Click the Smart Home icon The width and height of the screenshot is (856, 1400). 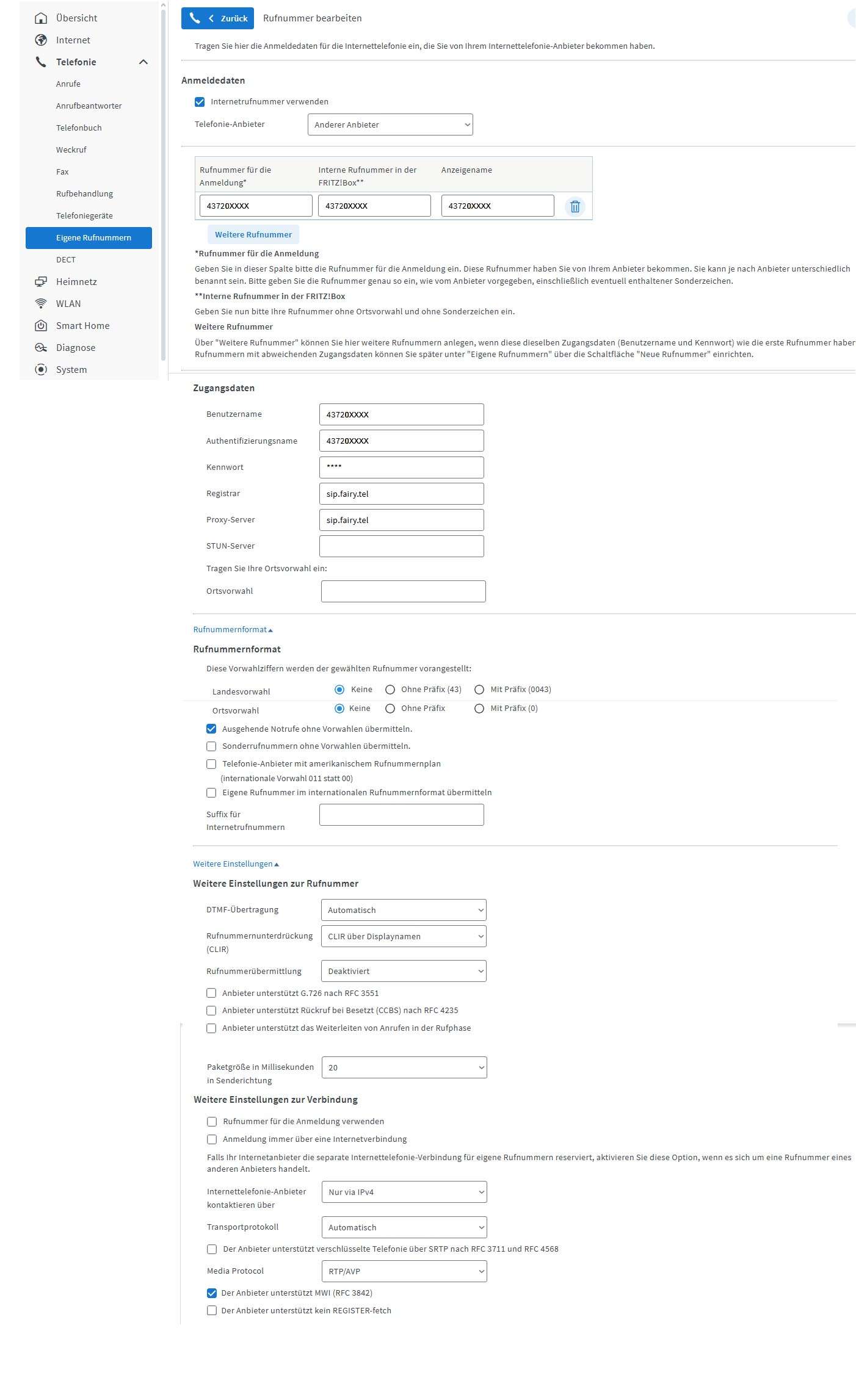[x=41, y=326]
